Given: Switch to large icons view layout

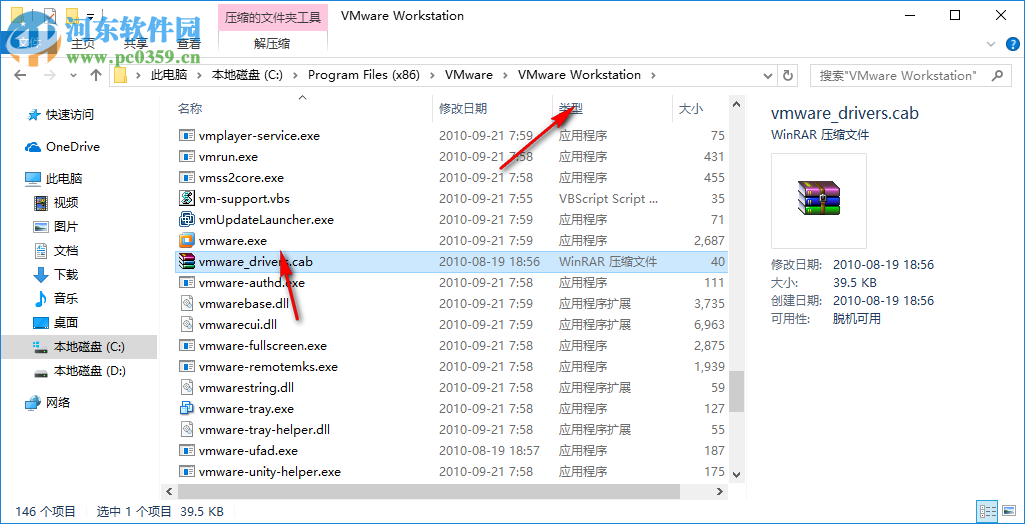Looking at the screenshot, I should point(1009,511).
